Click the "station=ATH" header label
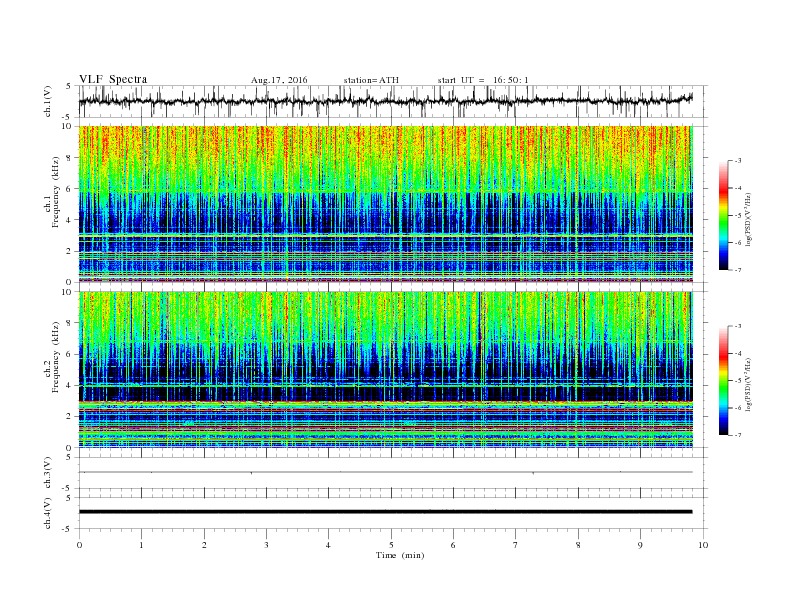792x612 pixels. [371, 80]
